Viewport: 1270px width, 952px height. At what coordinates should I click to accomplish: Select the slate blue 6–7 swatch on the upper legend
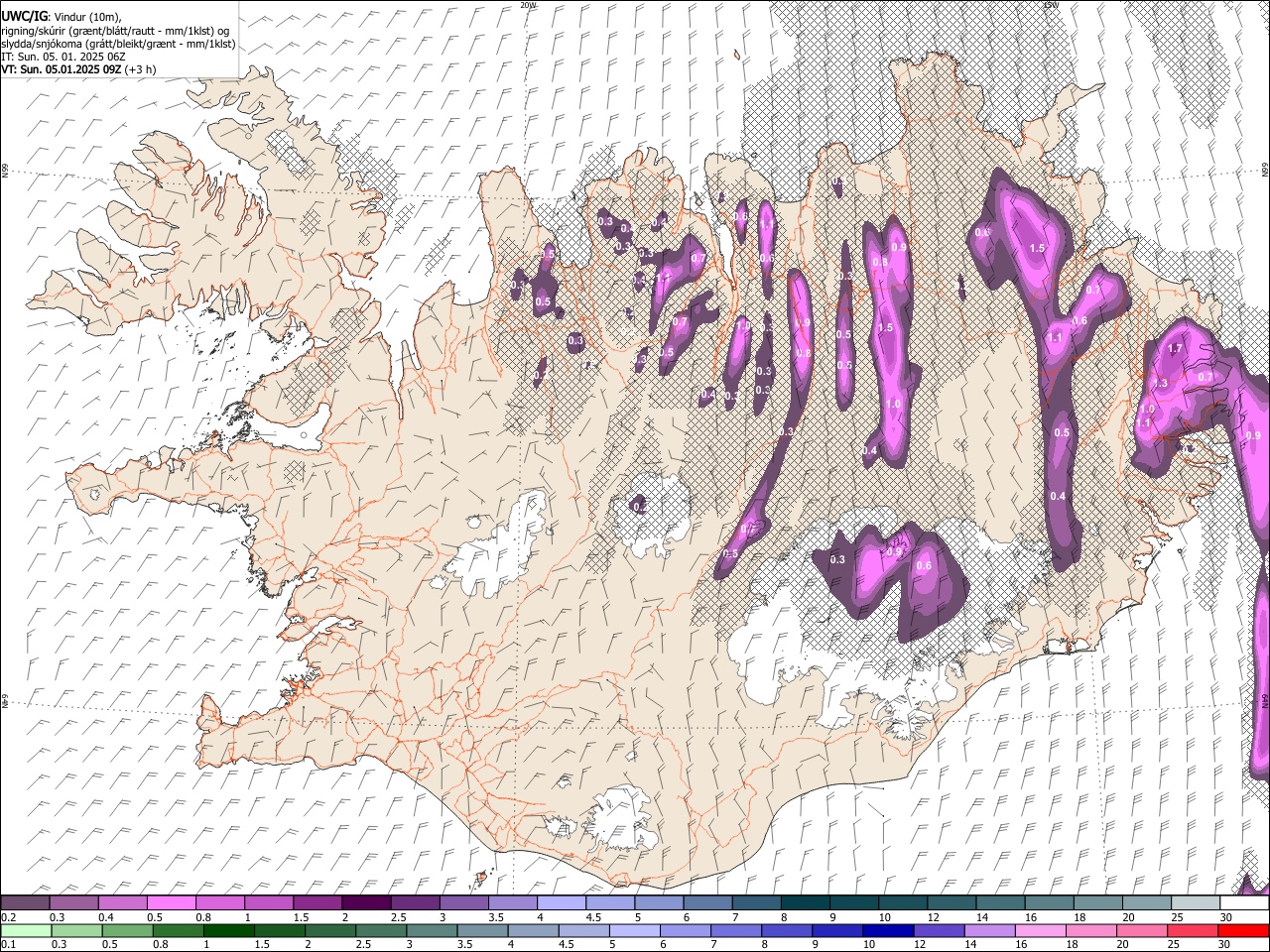point(708,903)
